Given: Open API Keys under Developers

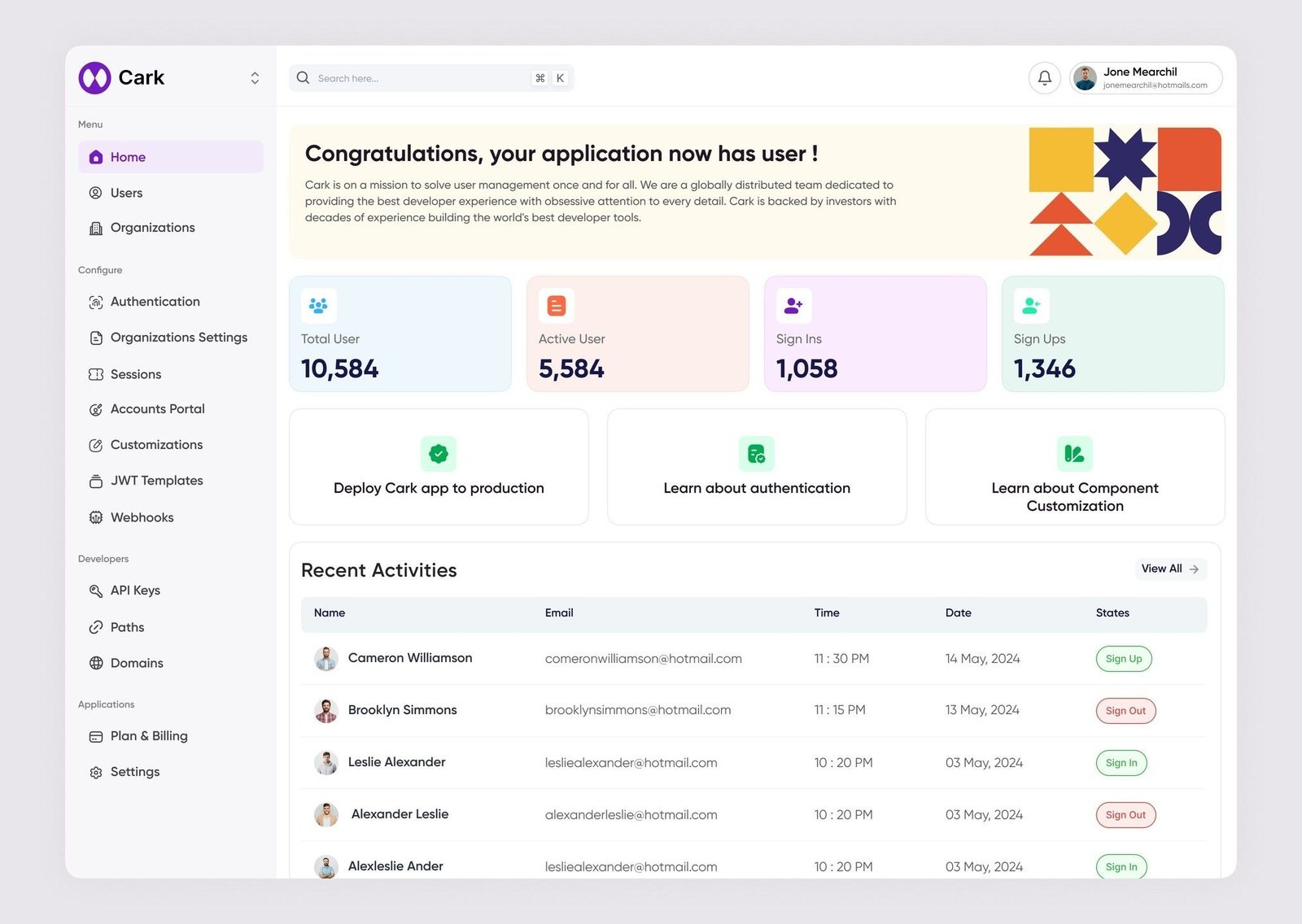Looking at the screenshot, I should coord(135,591).
